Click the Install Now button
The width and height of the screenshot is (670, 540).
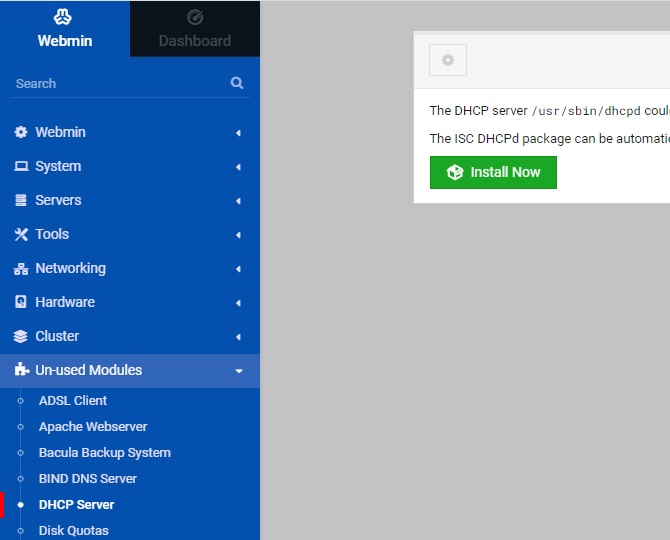click(493, 172)
